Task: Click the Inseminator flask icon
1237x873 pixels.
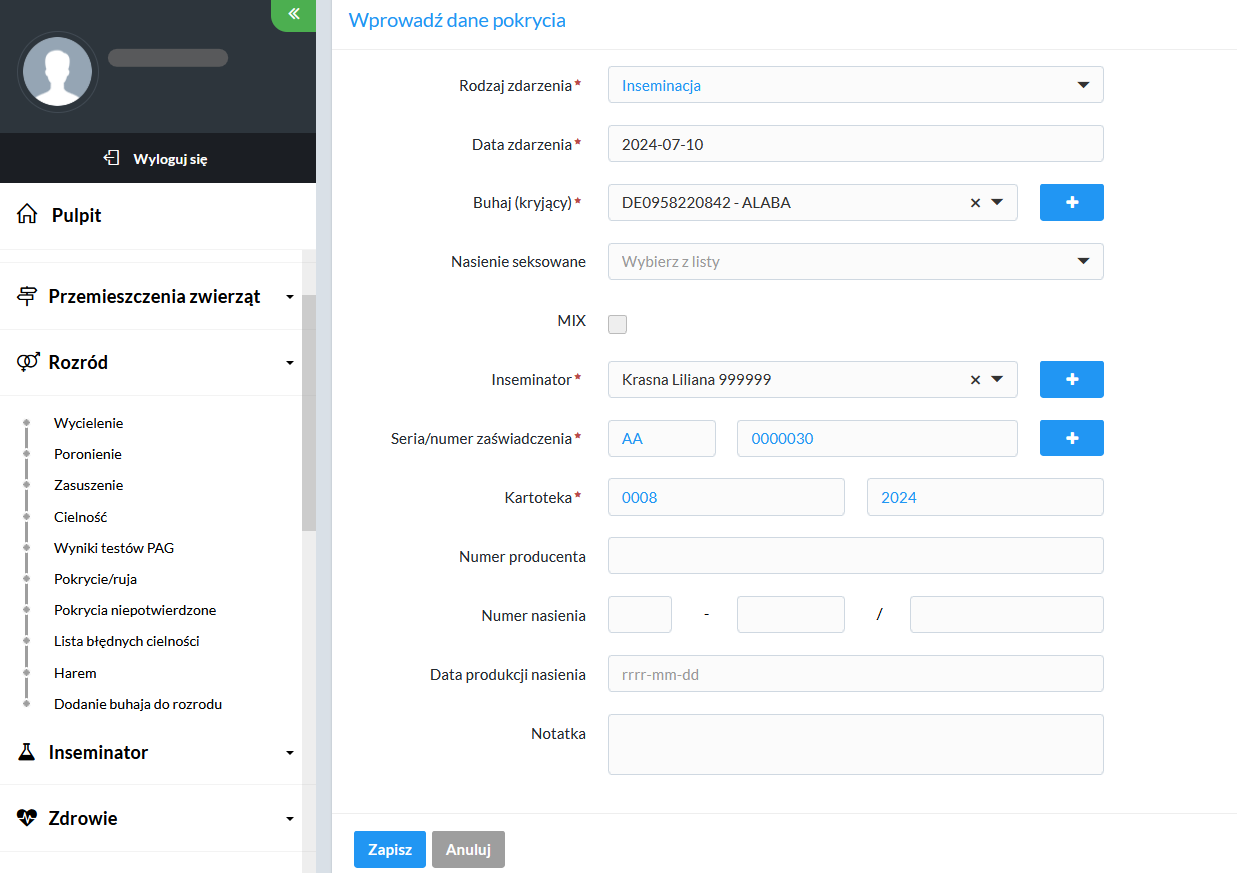Action: point(27,752)
